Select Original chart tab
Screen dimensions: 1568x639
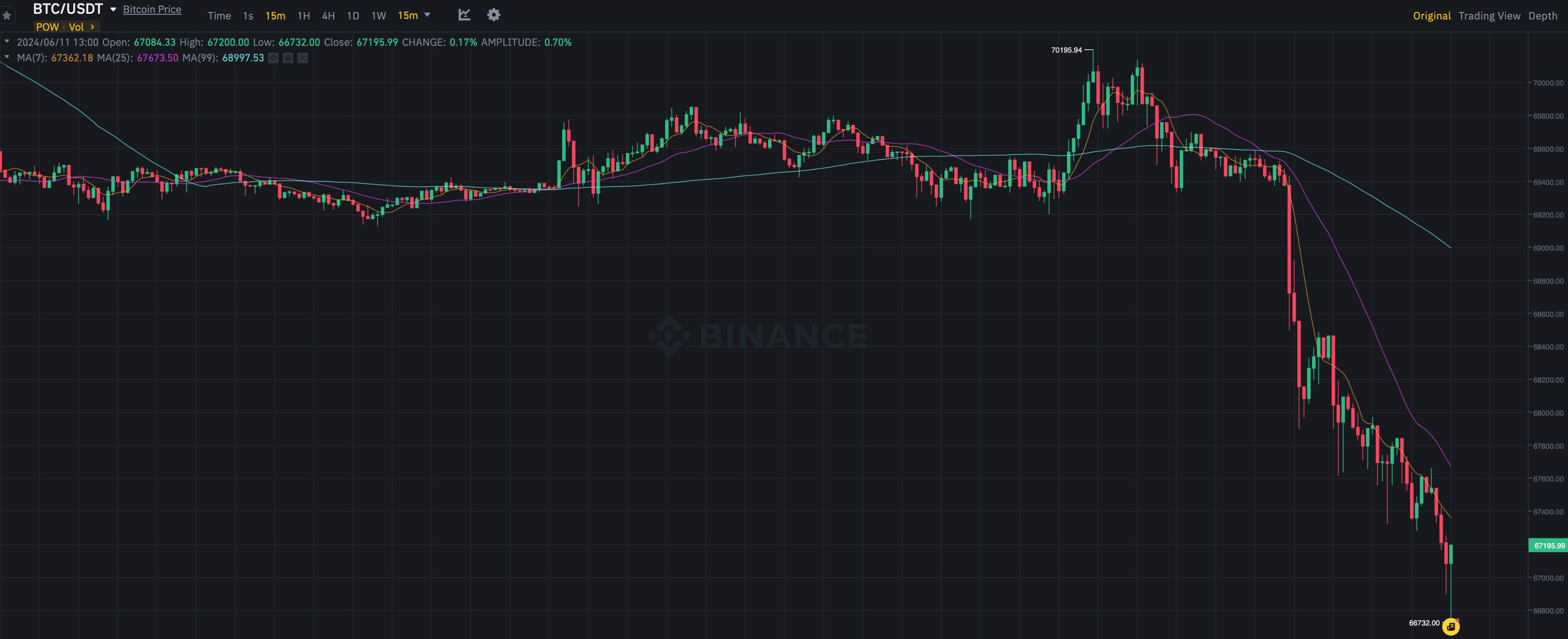[x=1432, y=16]
